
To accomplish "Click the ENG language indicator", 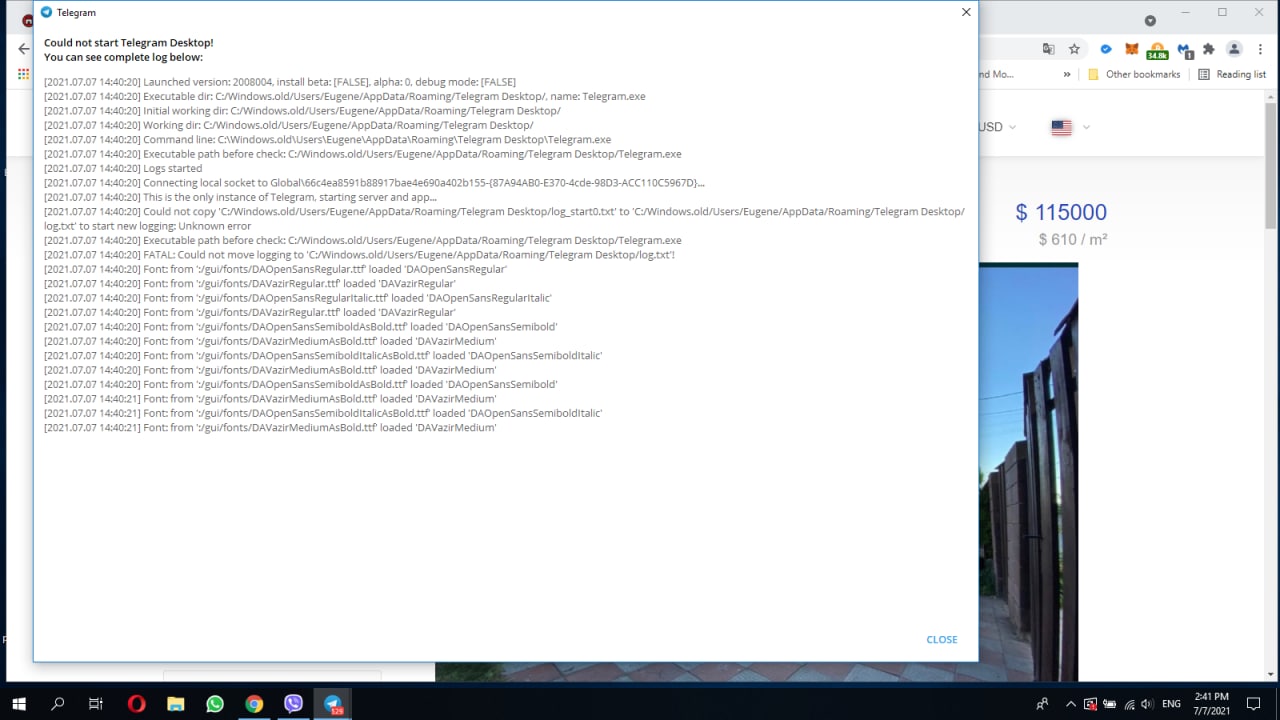I will [1171, 704].
